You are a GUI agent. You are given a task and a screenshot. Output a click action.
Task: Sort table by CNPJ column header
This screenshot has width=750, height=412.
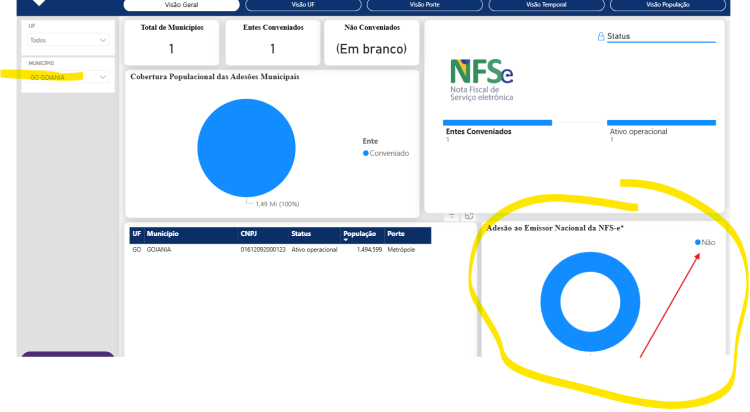(249, 234)
